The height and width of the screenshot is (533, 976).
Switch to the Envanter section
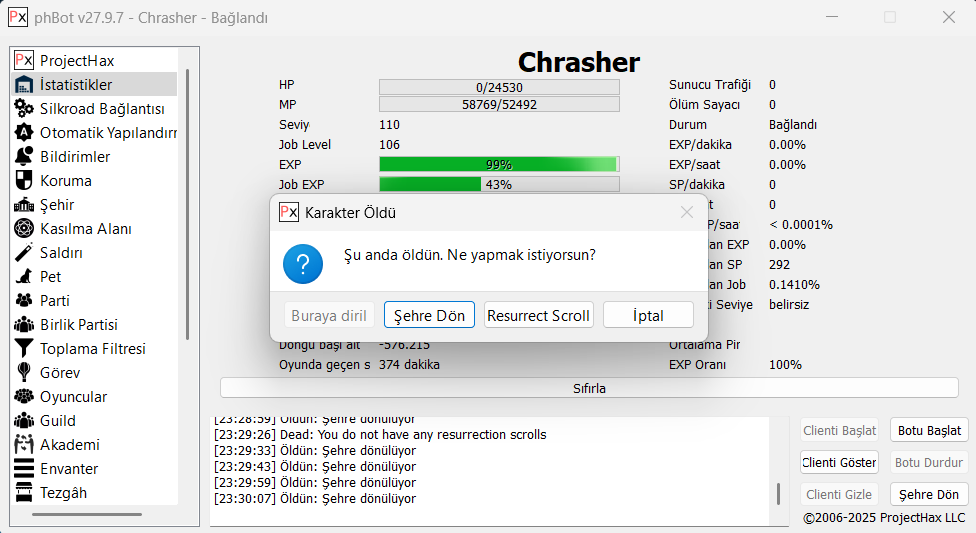tap(68, 469)
